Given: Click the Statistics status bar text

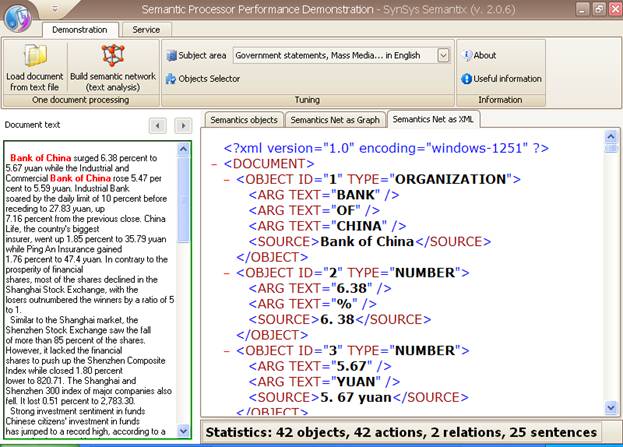Looking at the screenshot, I should pos(401,432).
